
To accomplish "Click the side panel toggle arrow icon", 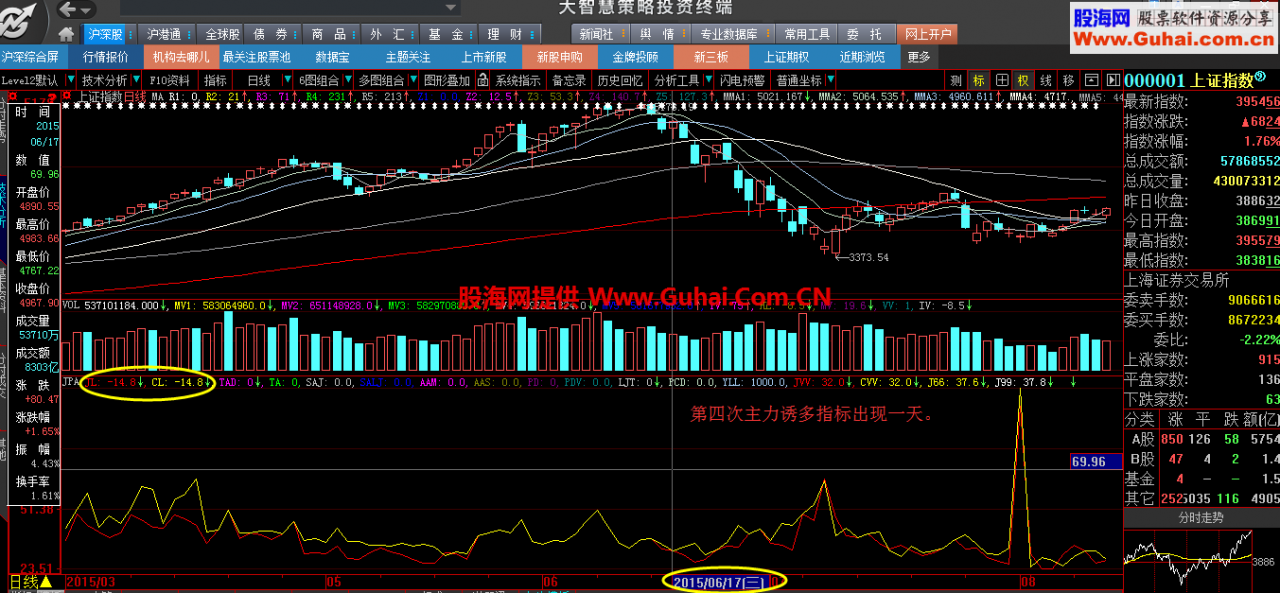I will (x=1111, y=80).
